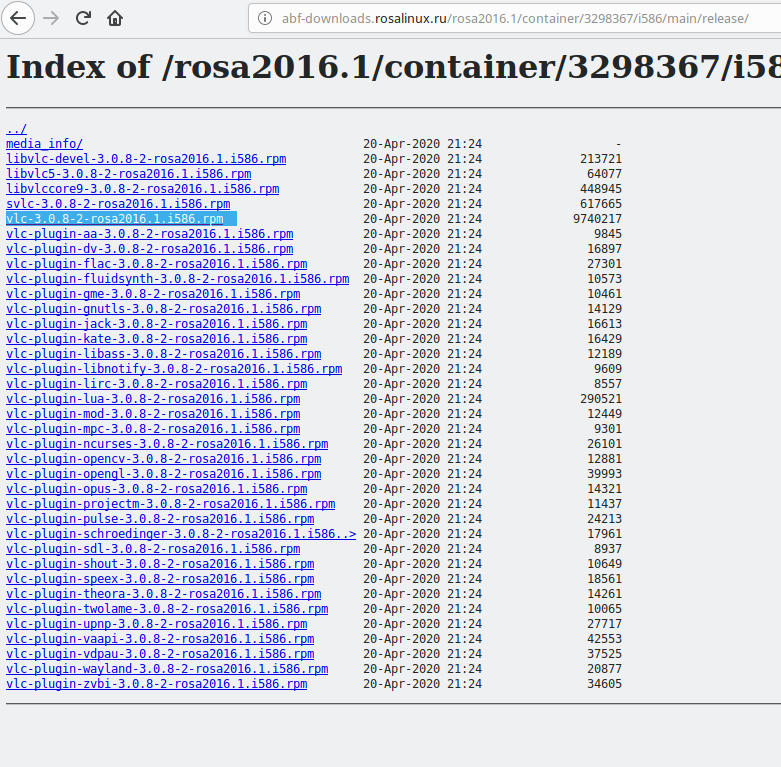Download vlc-plugin-aa rpm package
Viewport: 781px width, 767px height.
point(149,234)
